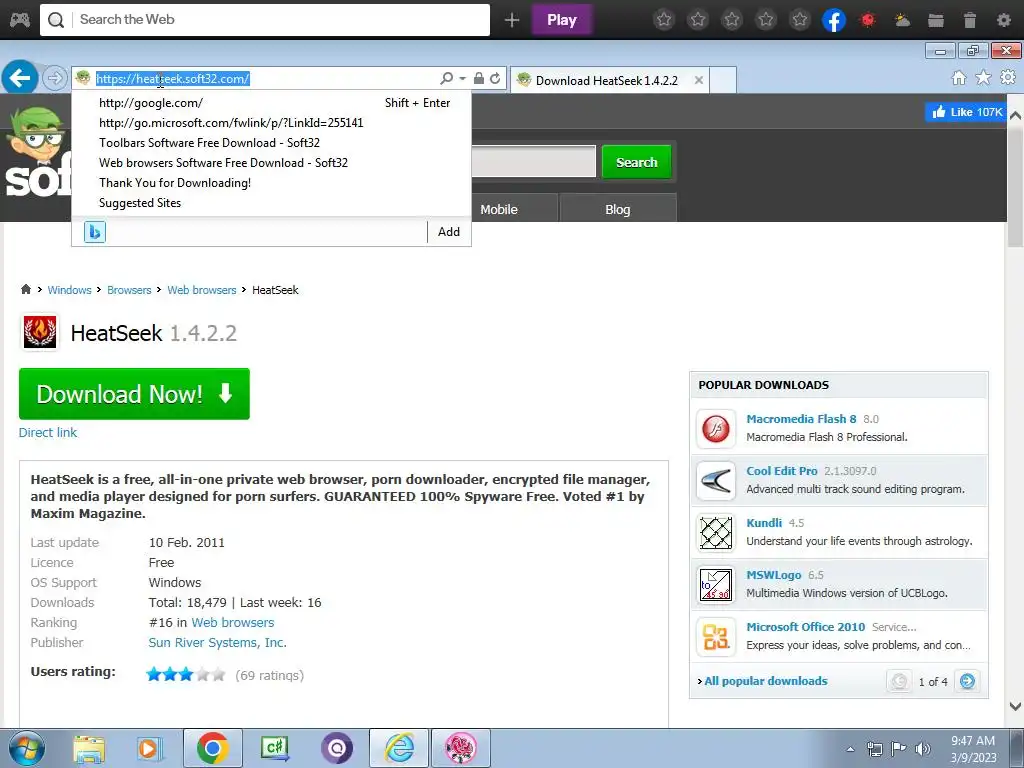Screen dimensions: 1024x768
Task: Click the browser back arrow button
Action: (20, 78)
